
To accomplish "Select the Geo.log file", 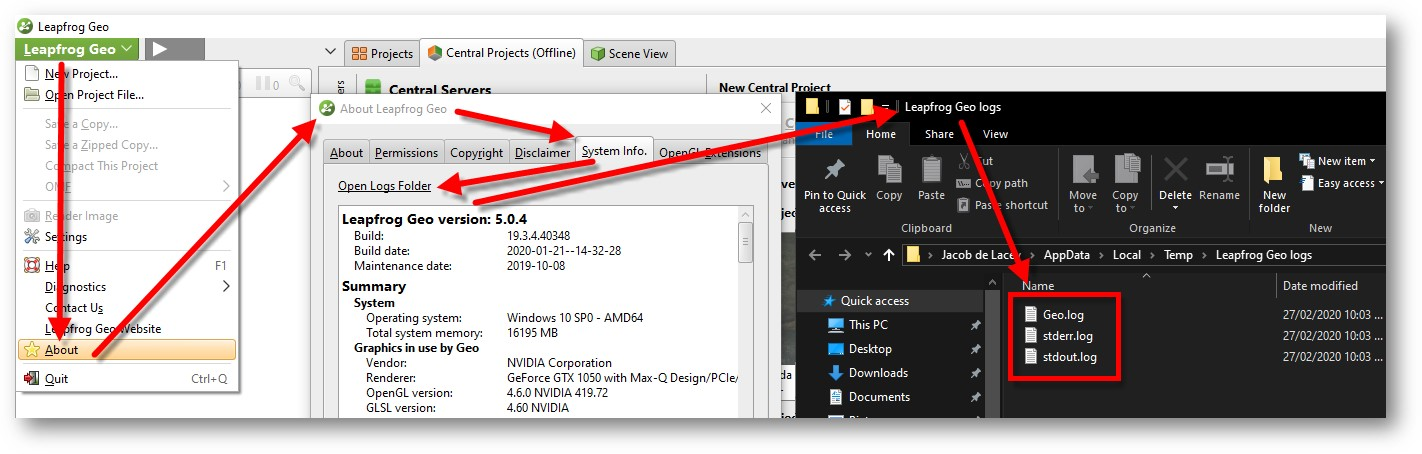I will click(1062, 314).
